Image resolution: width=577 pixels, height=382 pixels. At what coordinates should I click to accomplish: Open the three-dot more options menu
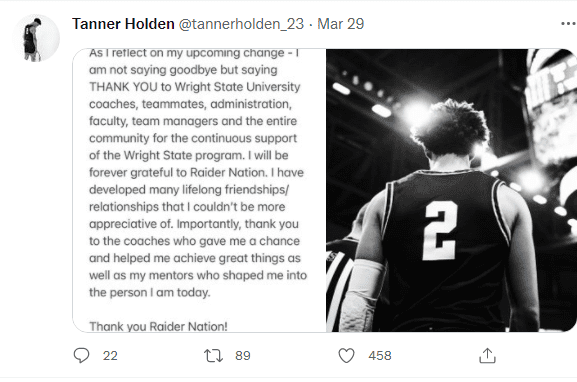[569, 24]
